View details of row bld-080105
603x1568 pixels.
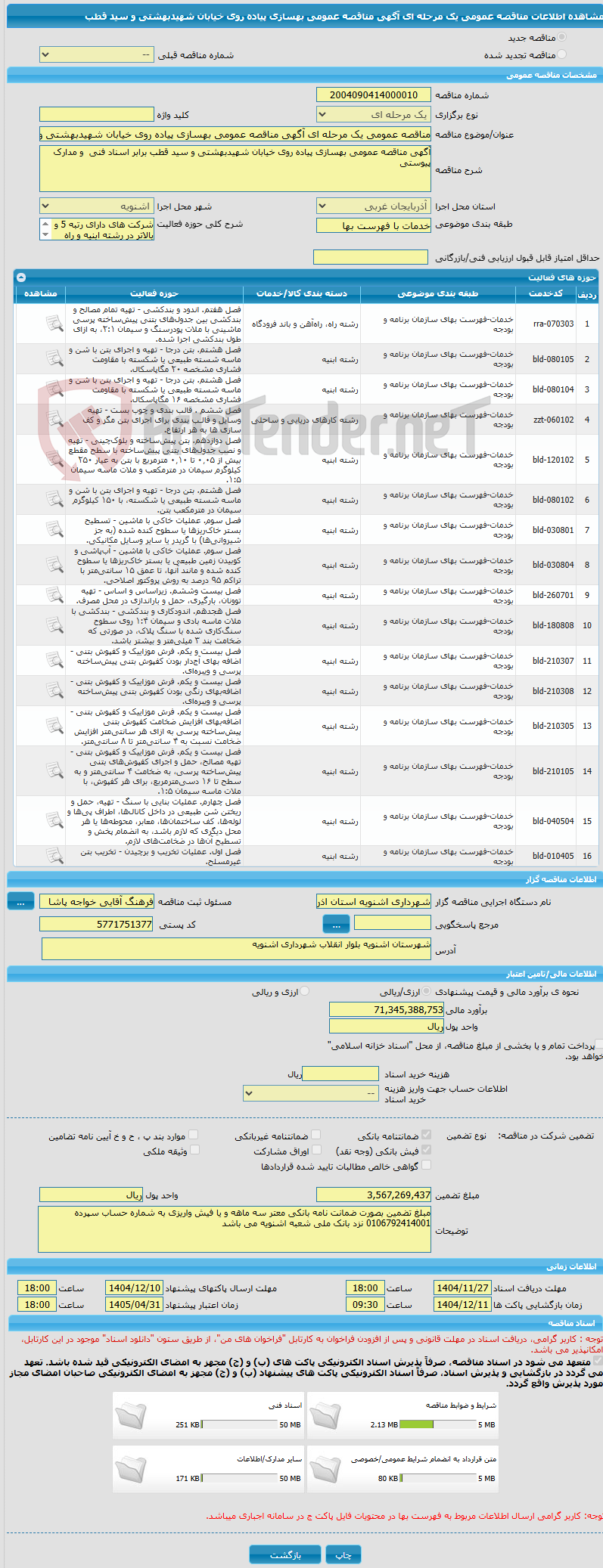coord(54,359)
